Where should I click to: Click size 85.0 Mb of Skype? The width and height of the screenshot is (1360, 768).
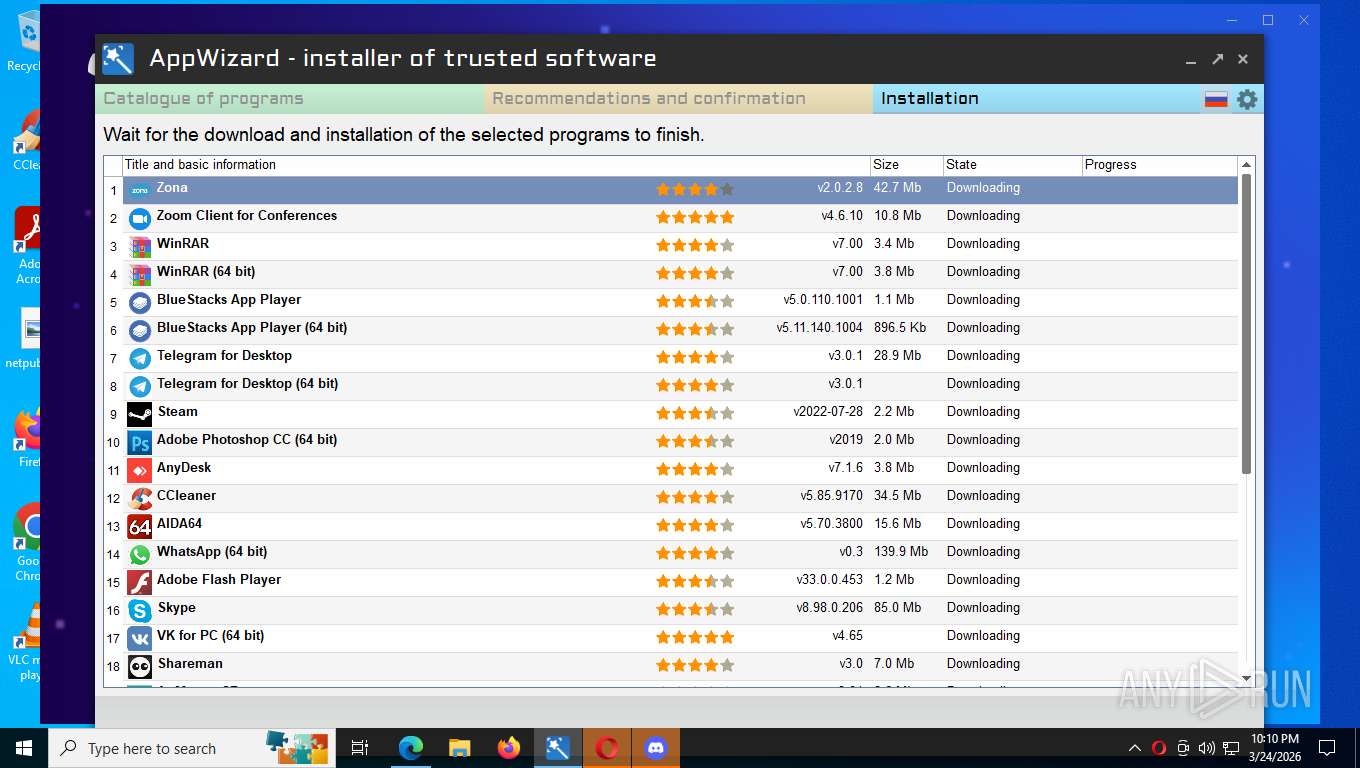[898, 608]
